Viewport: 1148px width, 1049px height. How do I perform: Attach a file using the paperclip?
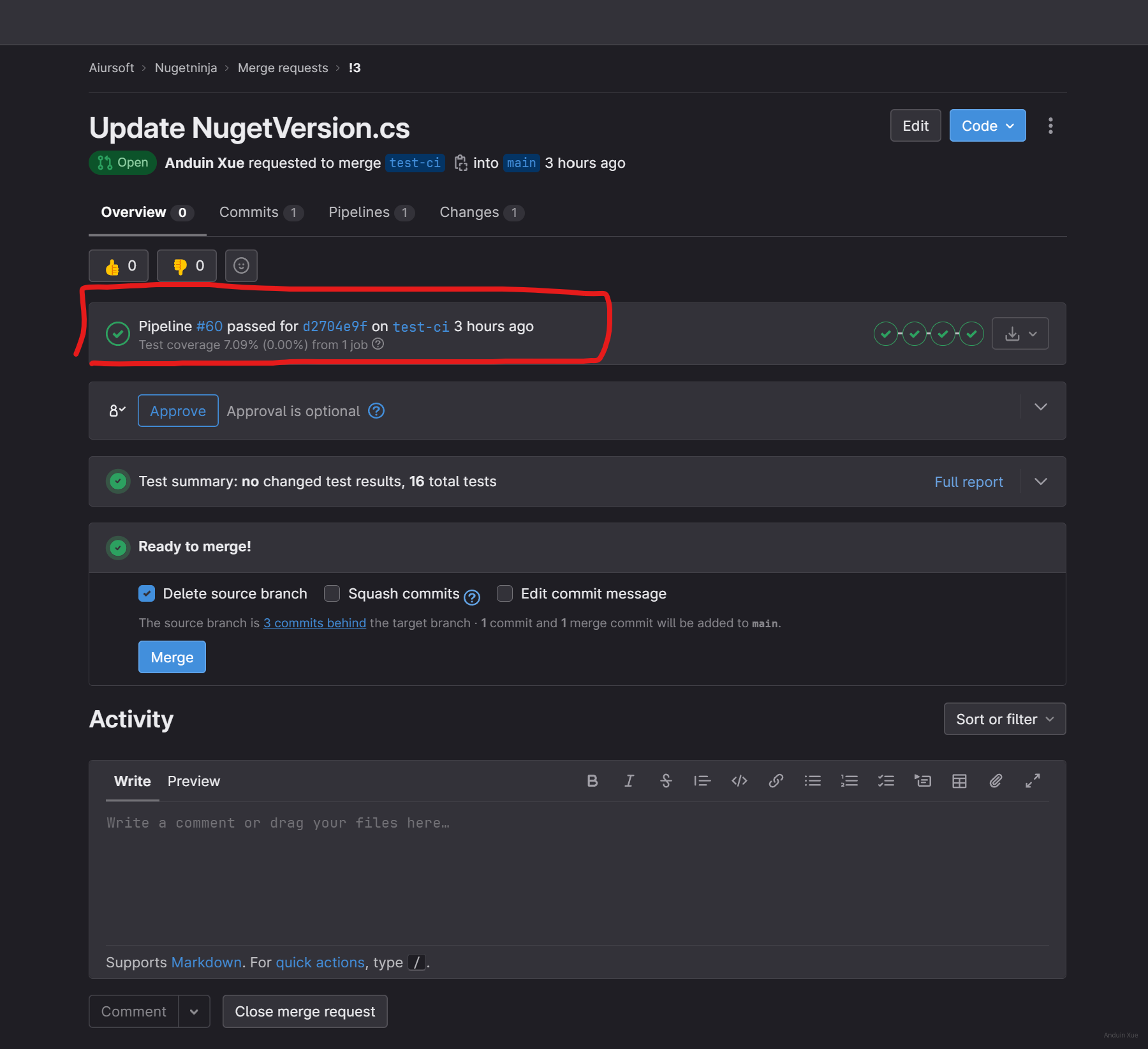click(996, 781)
